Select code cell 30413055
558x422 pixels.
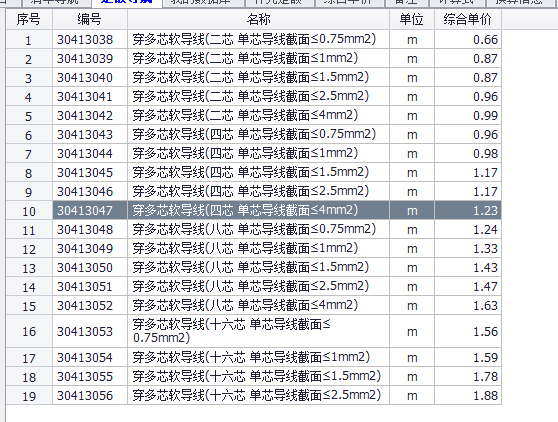(90, 377)
